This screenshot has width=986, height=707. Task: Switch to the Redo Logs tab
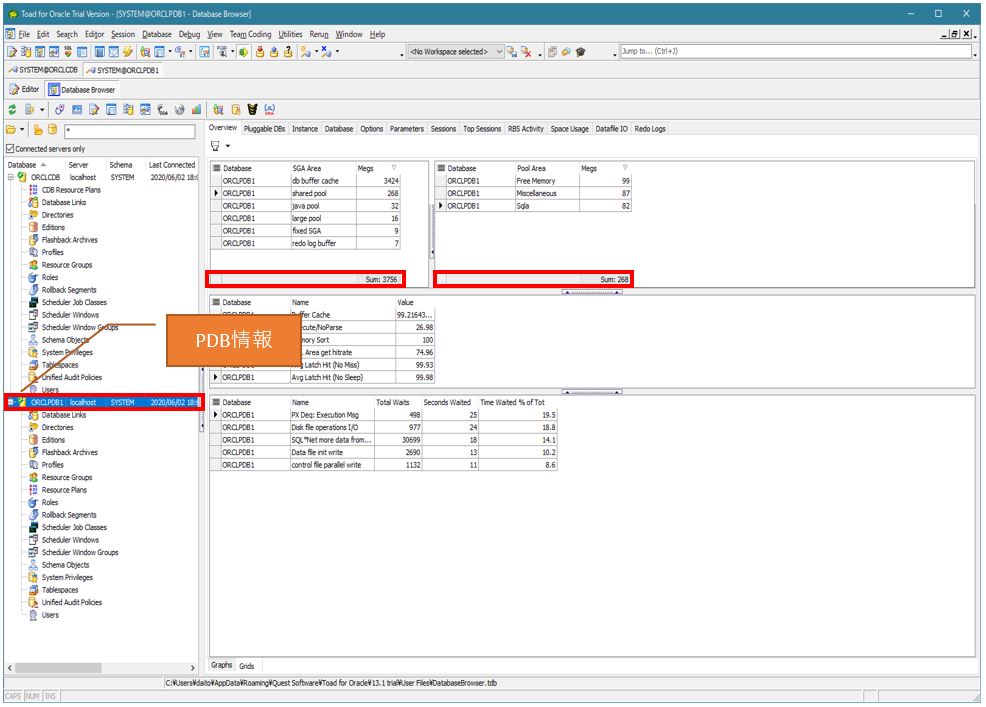(650, 129)
